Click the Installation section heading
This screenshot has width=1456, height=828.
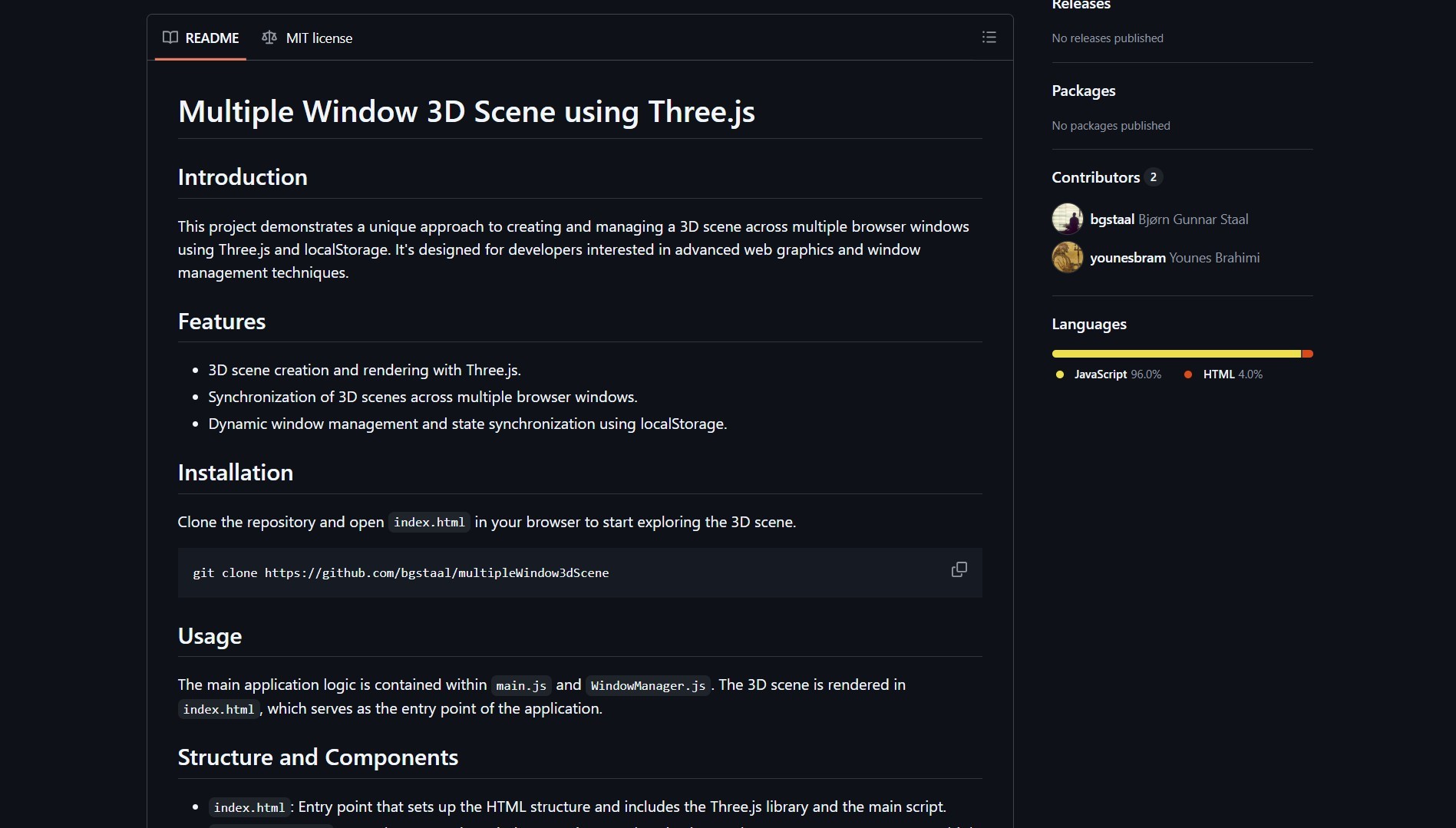tap(235, 473)
